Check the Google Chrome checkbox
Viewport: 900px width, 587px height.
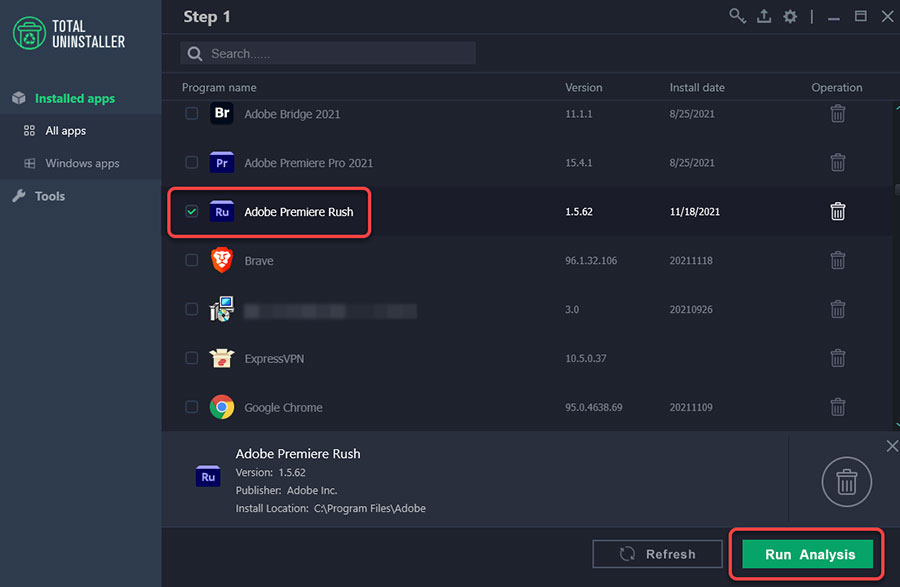(192, 407)
